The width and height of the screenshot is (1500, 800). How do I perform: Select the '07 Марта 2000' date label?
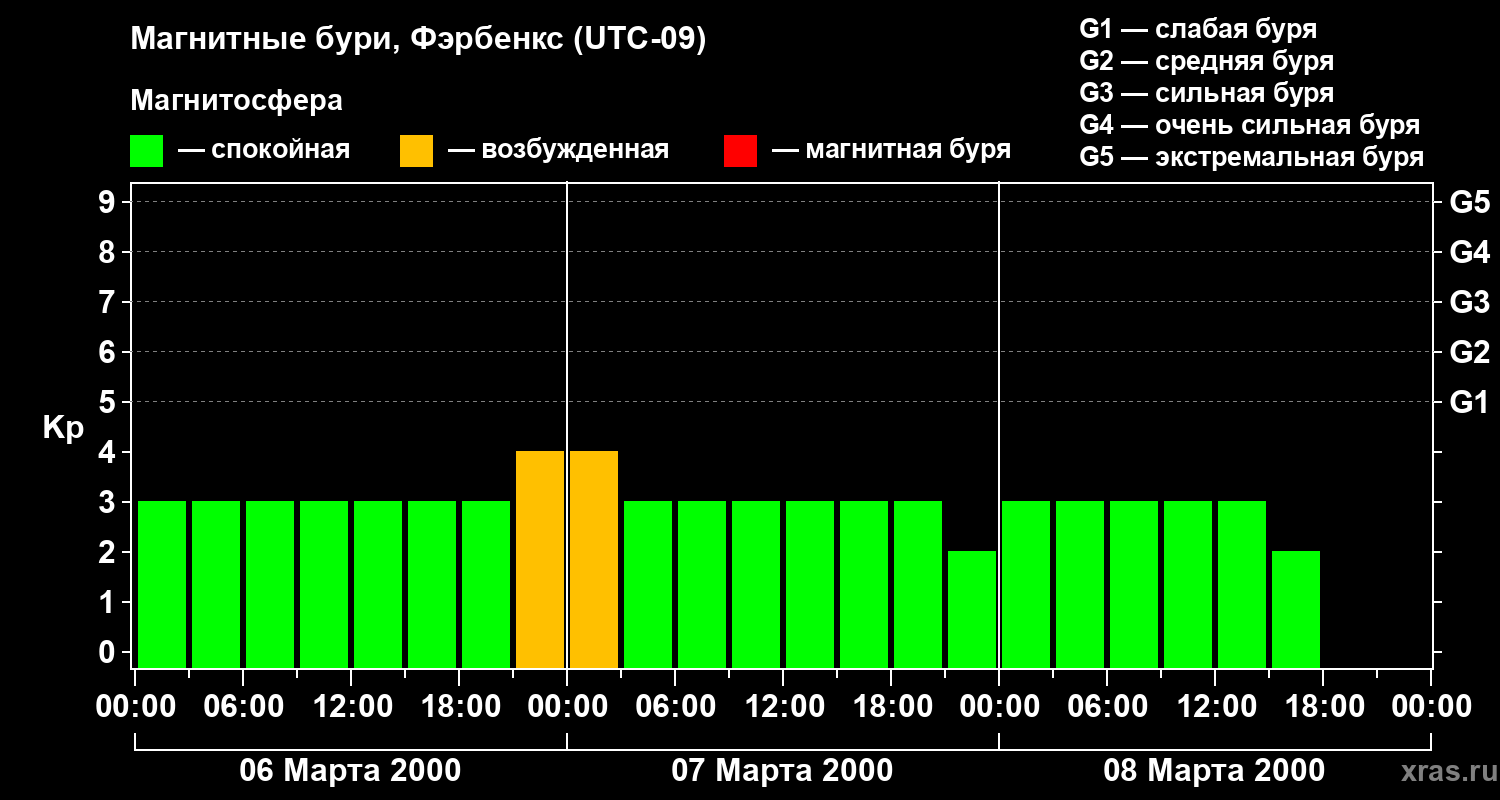tap(782, 771)
